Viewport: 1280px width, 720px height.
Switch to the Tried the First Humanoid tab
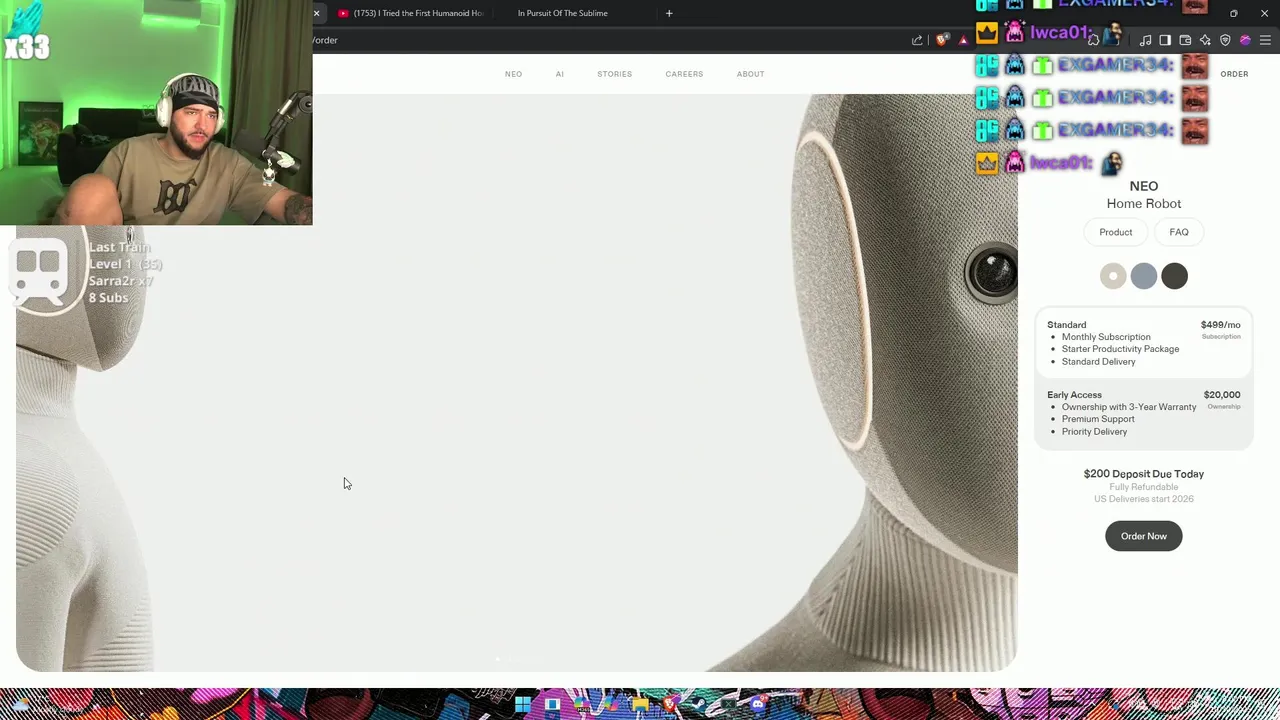(411, 13)
